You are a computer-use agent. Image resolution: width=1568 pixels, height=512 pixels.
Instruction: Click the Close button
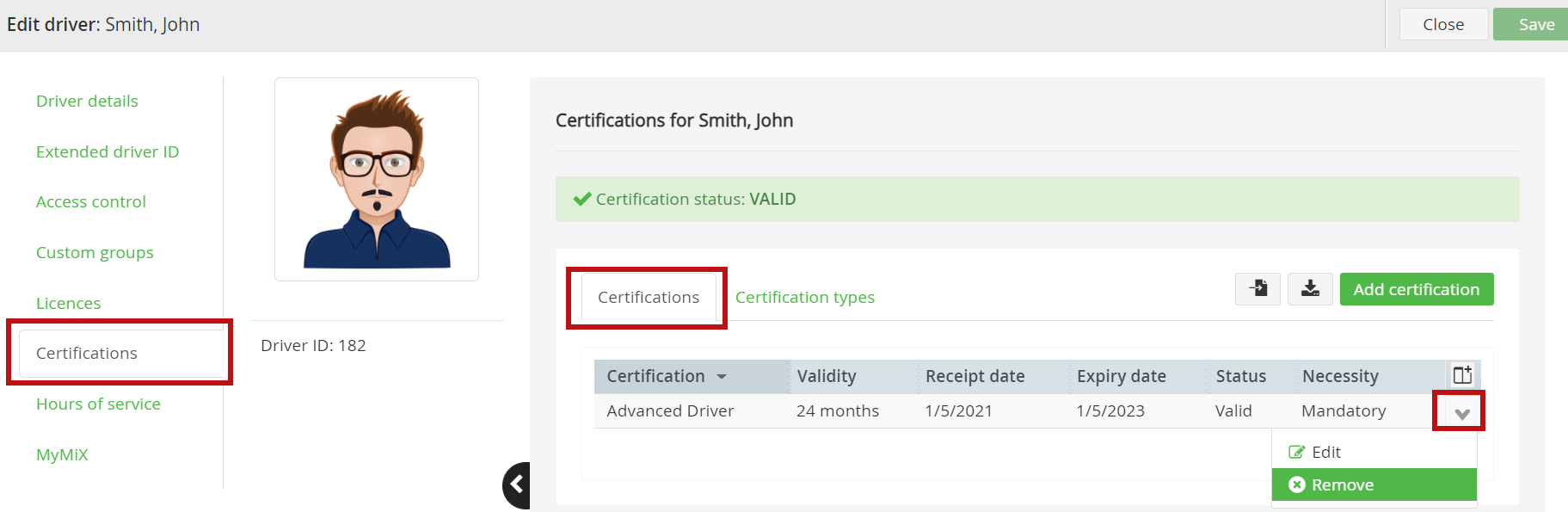1443,24
